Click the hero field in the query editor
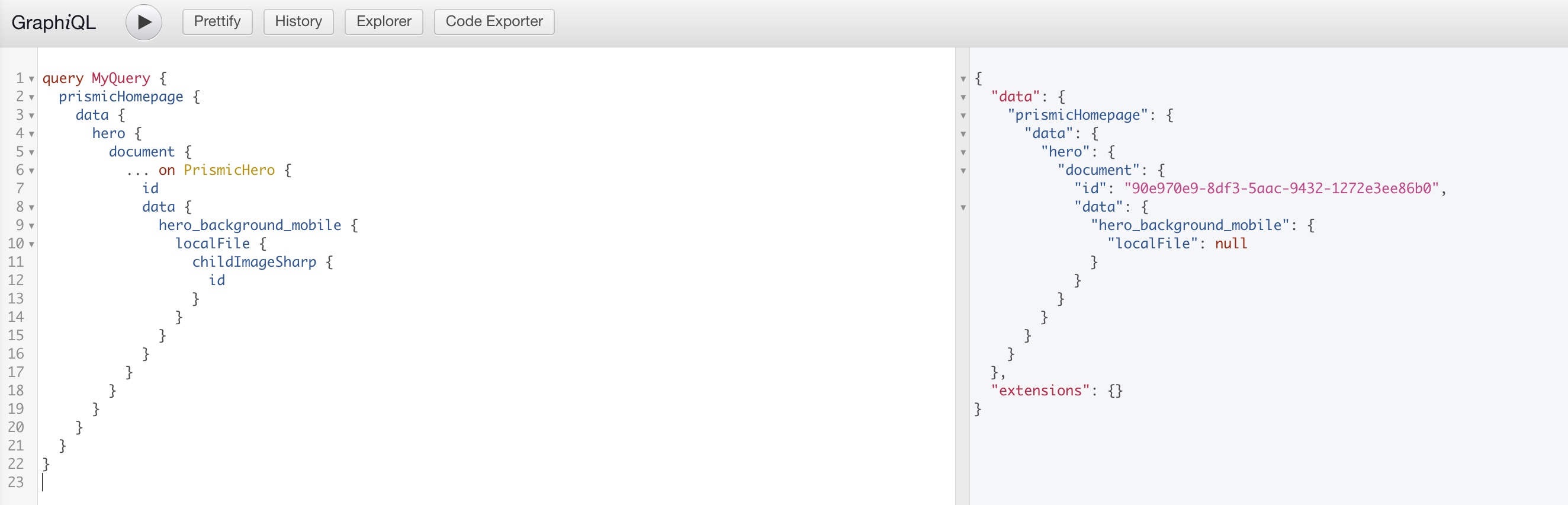The image size is (1568, 505). click(x=108, y=133)
